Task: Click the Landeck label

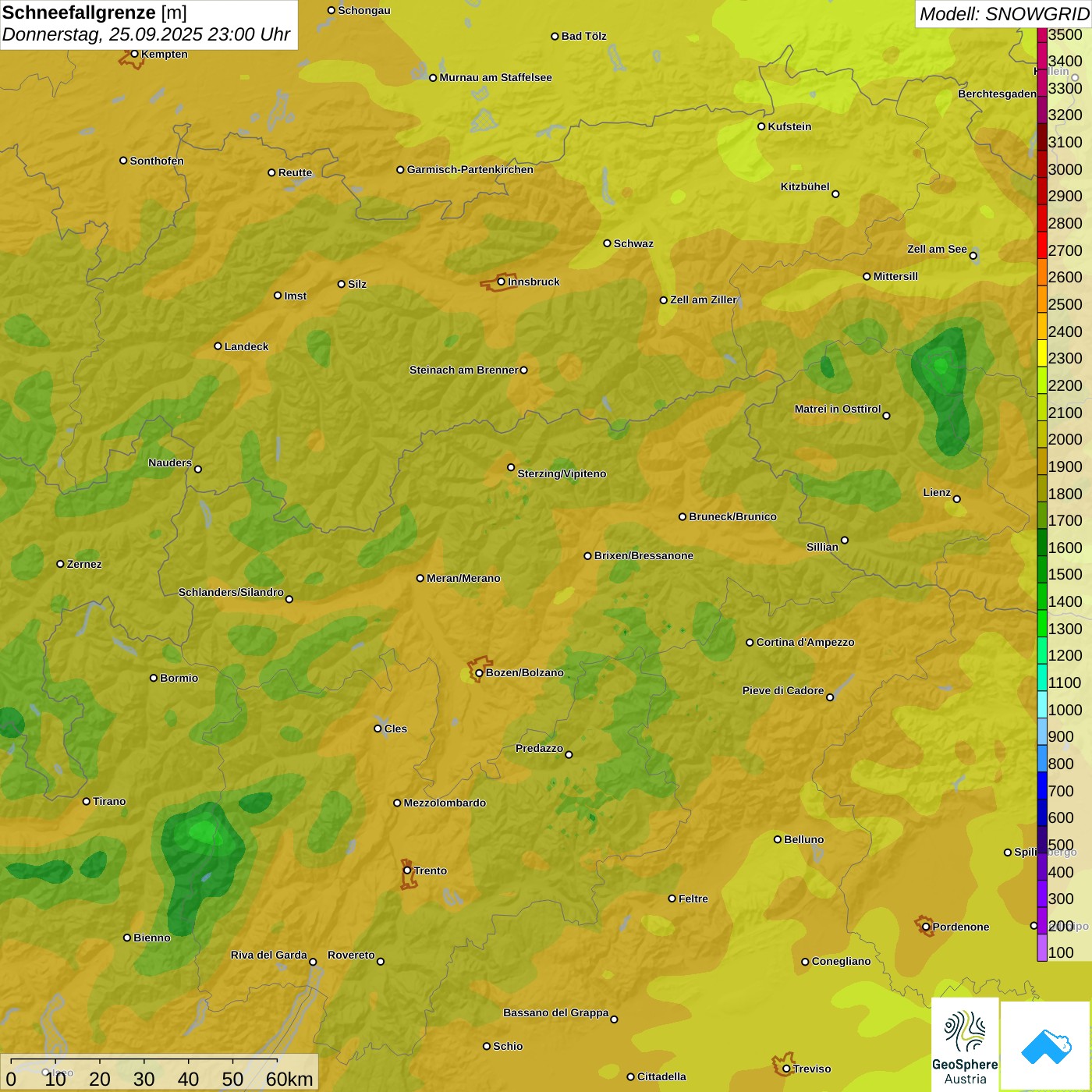Action: click(246, 346)
